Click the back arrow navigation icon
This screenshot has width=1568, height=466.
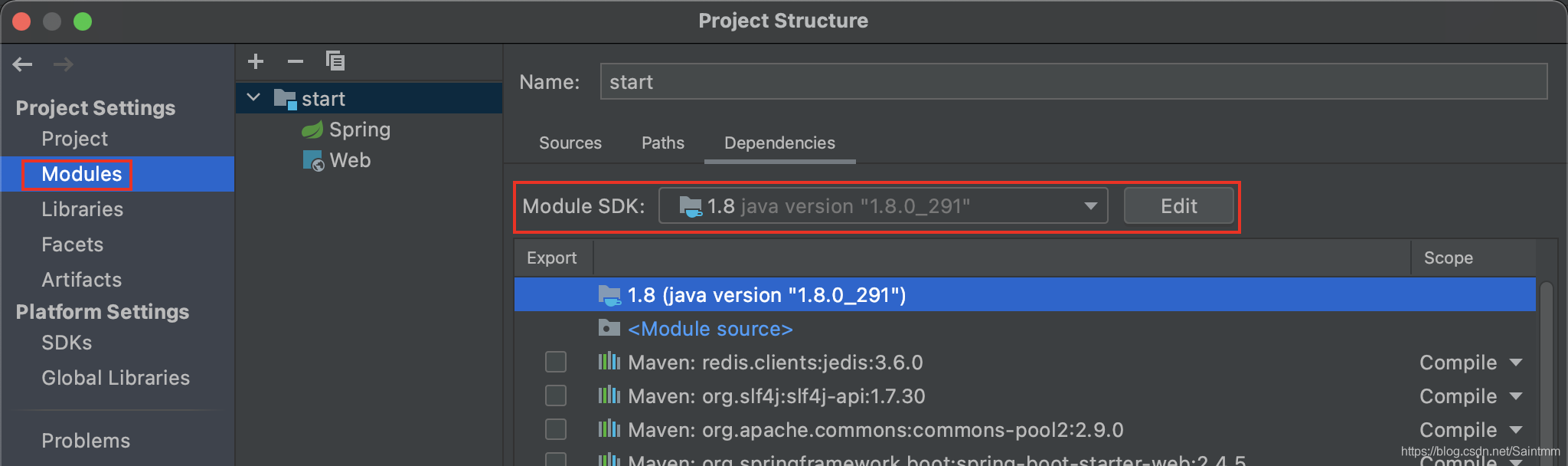(x=23, y=64)
